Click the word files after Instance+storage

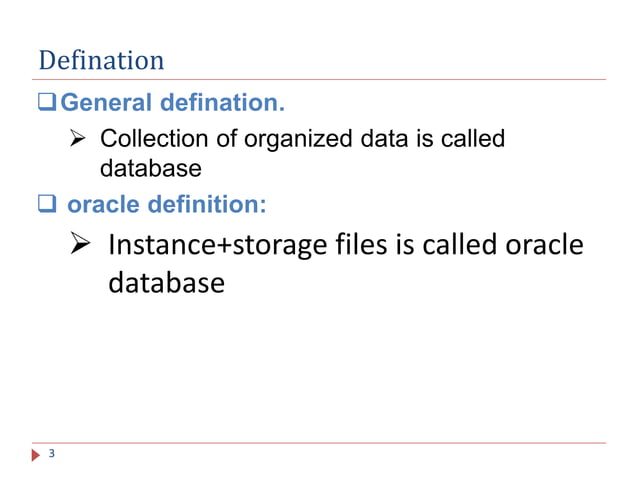click(361, 244)
